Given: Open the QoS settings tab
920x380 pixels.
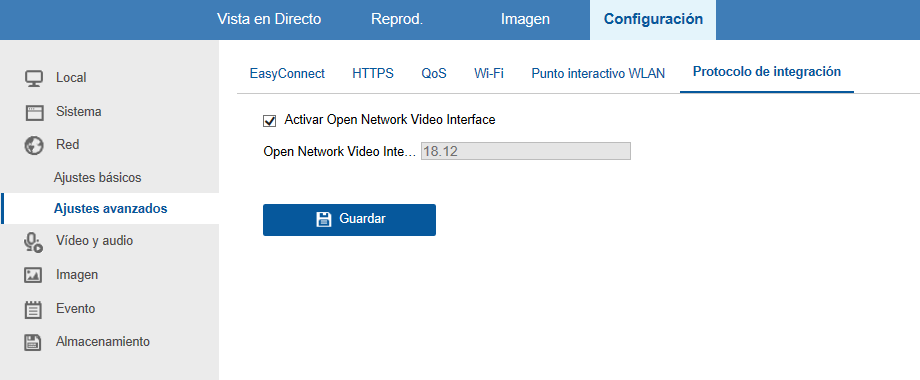Looking at the screenshot, I should coord(434,73).
